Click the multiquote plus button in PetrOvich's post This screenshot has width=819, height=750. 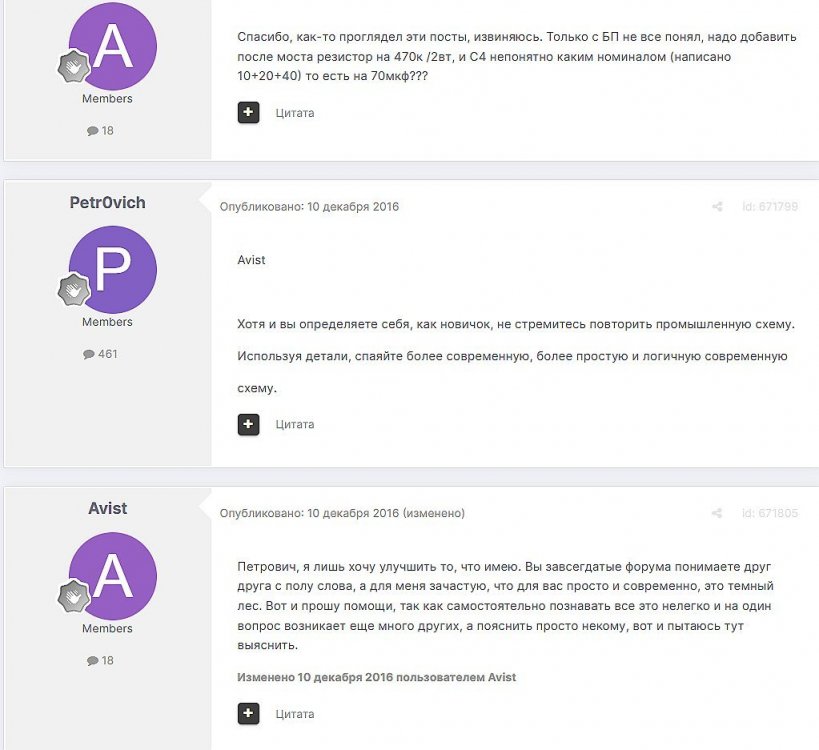[x=248, y=424]
